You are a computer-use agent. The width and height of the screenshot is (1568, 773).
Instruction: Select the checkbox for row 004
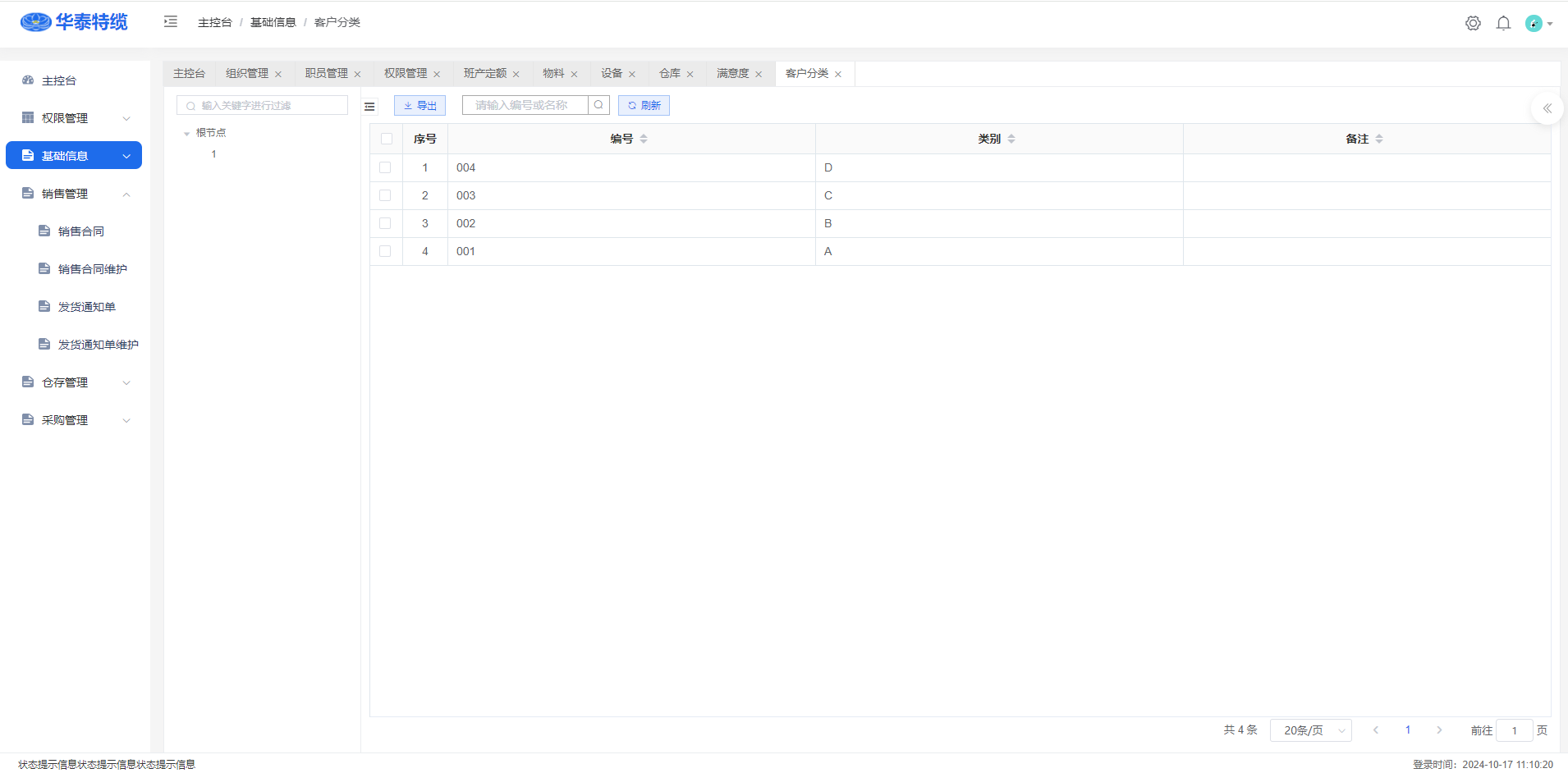tap(385, 167)
